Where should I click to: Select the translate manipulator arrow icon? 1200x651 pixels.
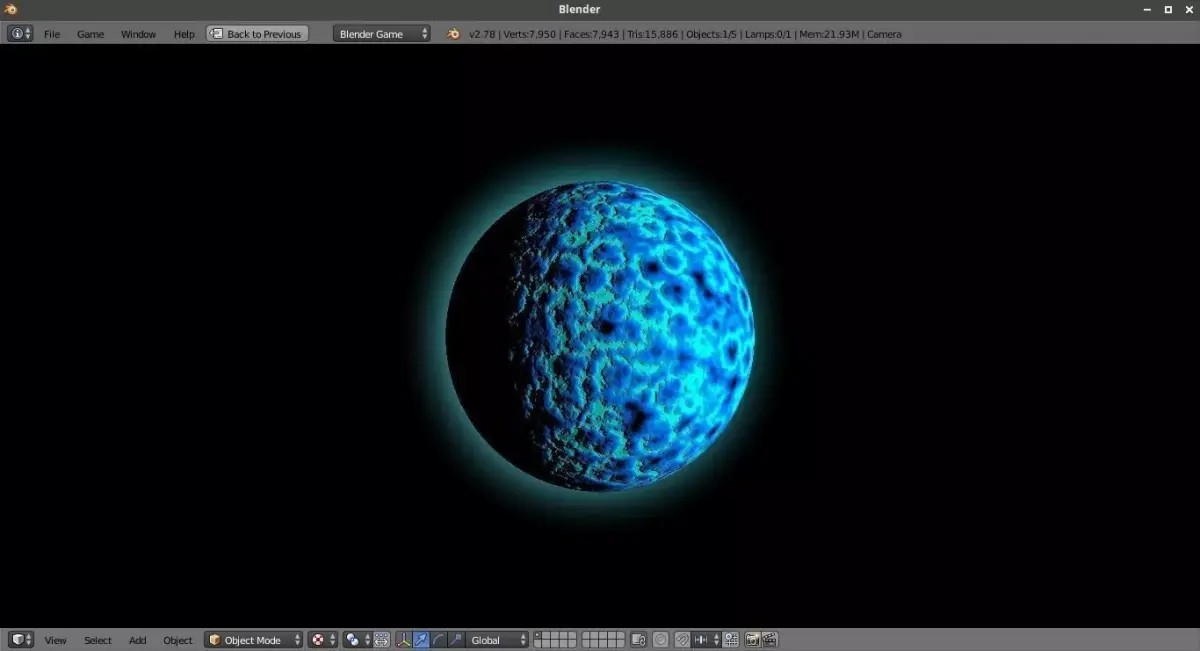coord(421,640)
